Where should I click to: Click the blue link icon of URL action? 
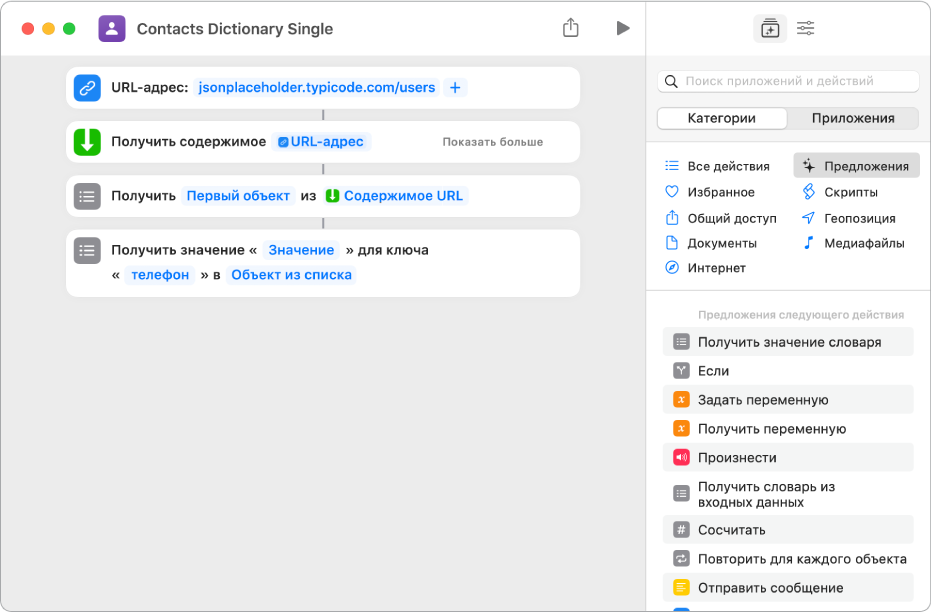coord(87,88)
